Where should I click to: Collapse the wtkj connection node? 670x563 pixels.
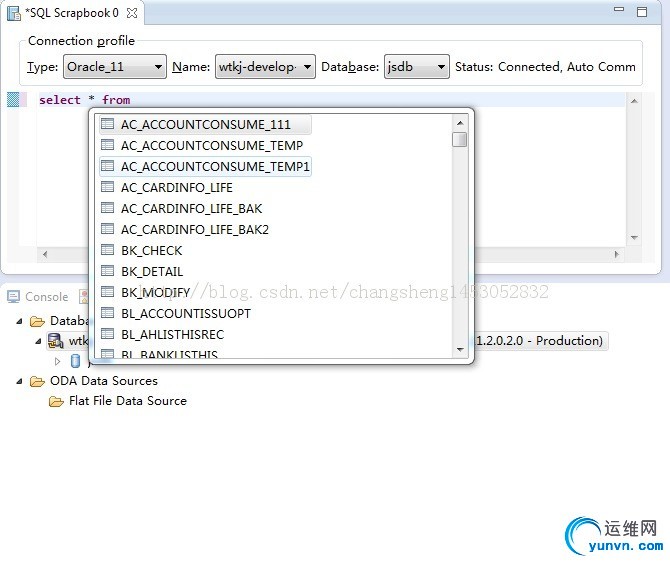click(38, 341)
